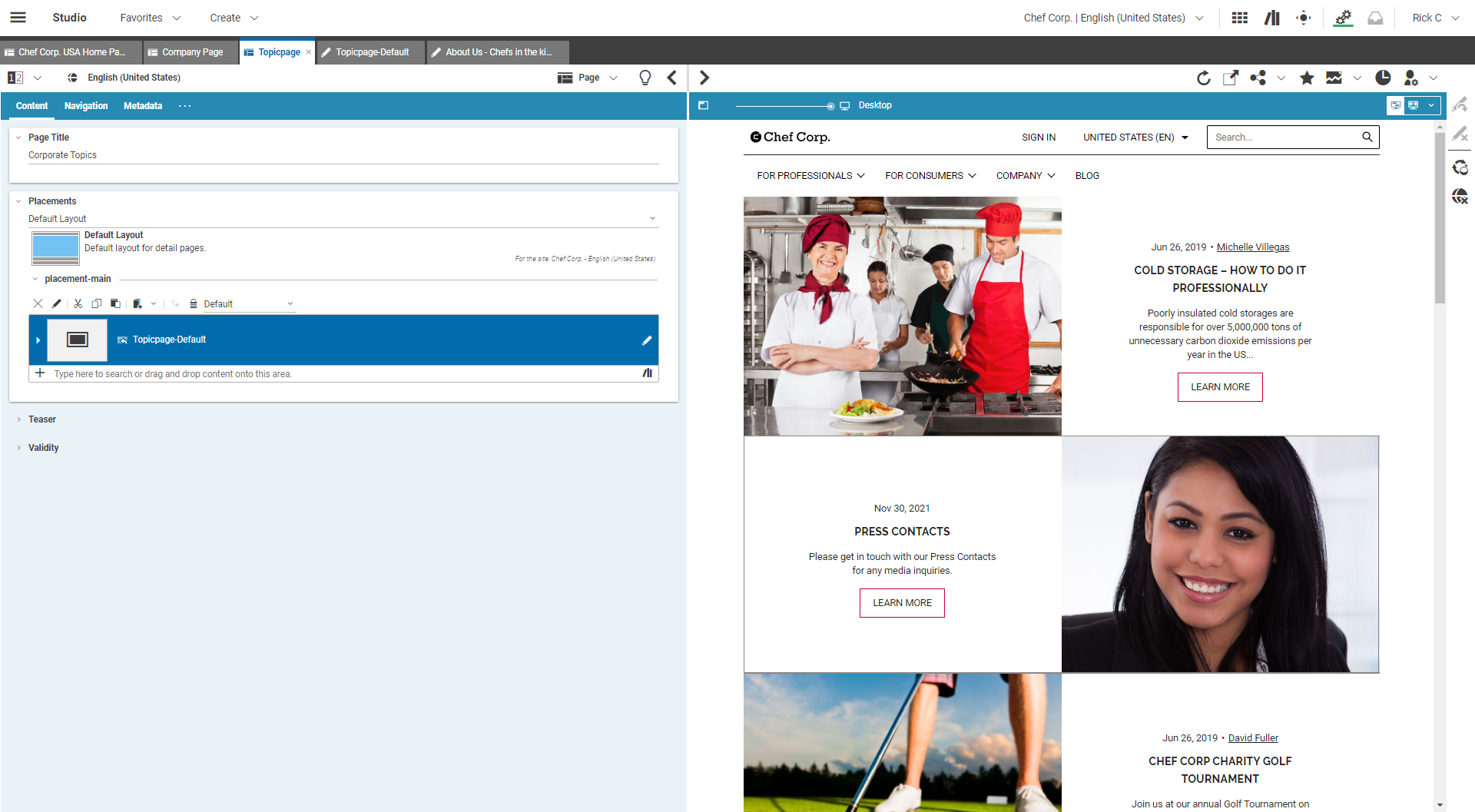The height and width of the screenshot is (812, 1475).
Task: Switch to the Navigation tab
Action: pos(86,106)
